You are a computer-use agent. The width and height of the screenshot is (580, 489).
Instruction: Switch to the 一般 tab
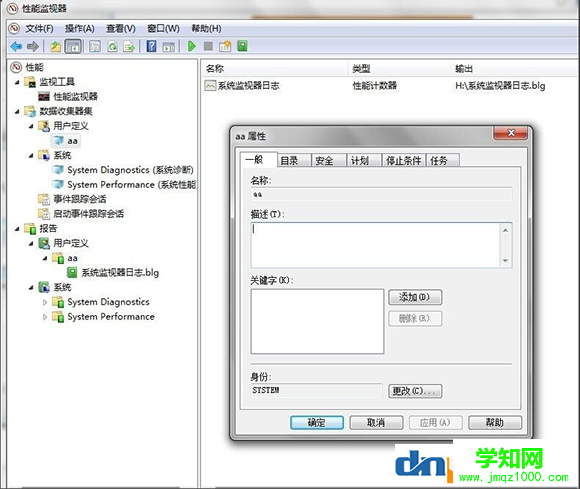[x=258, y=160]
